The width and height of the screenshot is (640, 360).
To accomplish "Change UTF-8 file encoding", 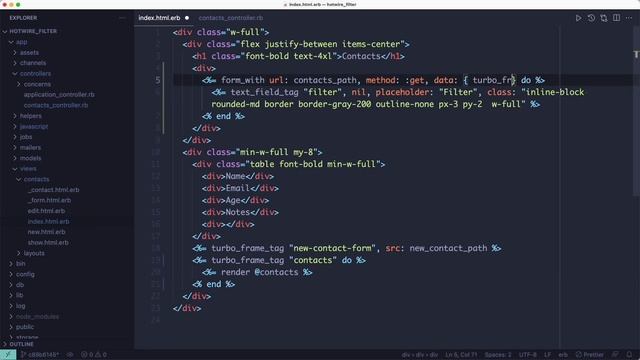I will (x=527, y=355).
